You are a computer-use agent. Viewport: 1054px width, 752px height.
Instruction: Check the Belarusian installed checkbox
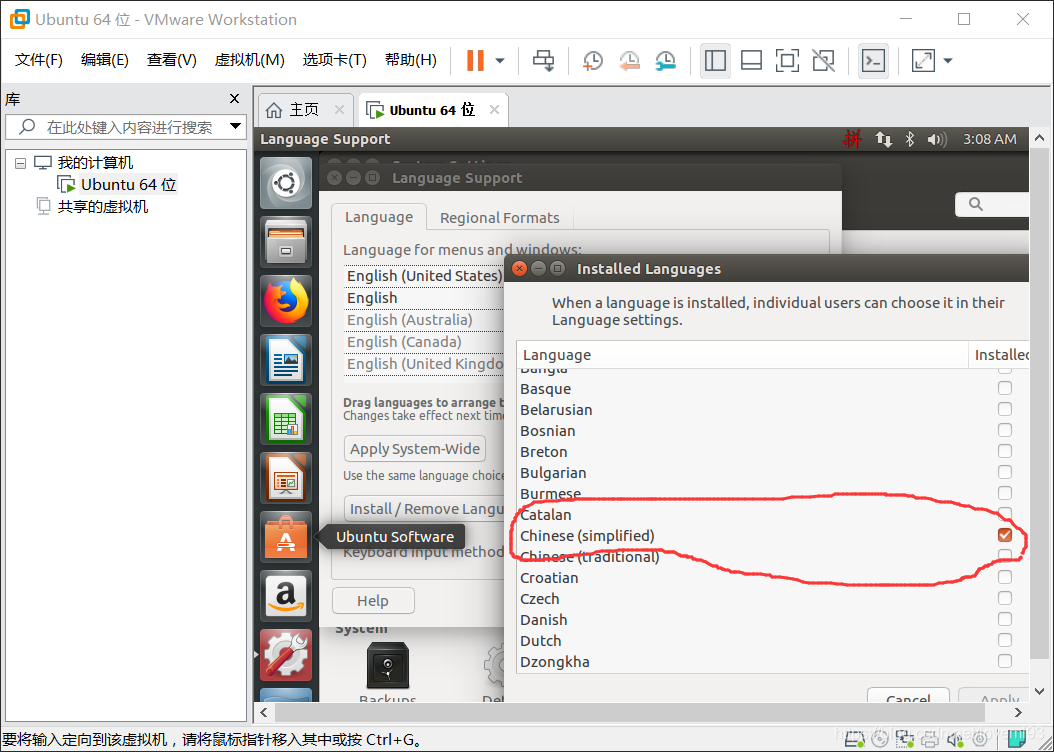pos(1005,409)
